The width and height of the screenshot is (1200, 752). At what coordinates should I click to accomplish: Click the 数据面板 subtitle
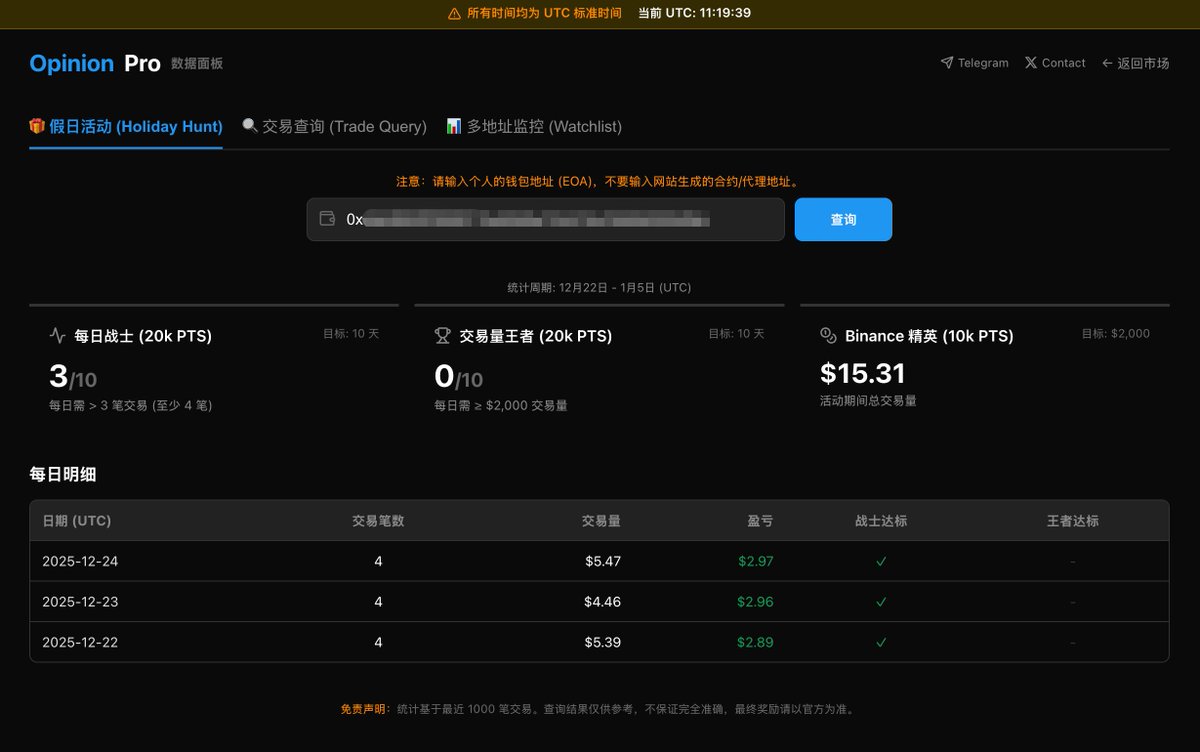[197, 63]
